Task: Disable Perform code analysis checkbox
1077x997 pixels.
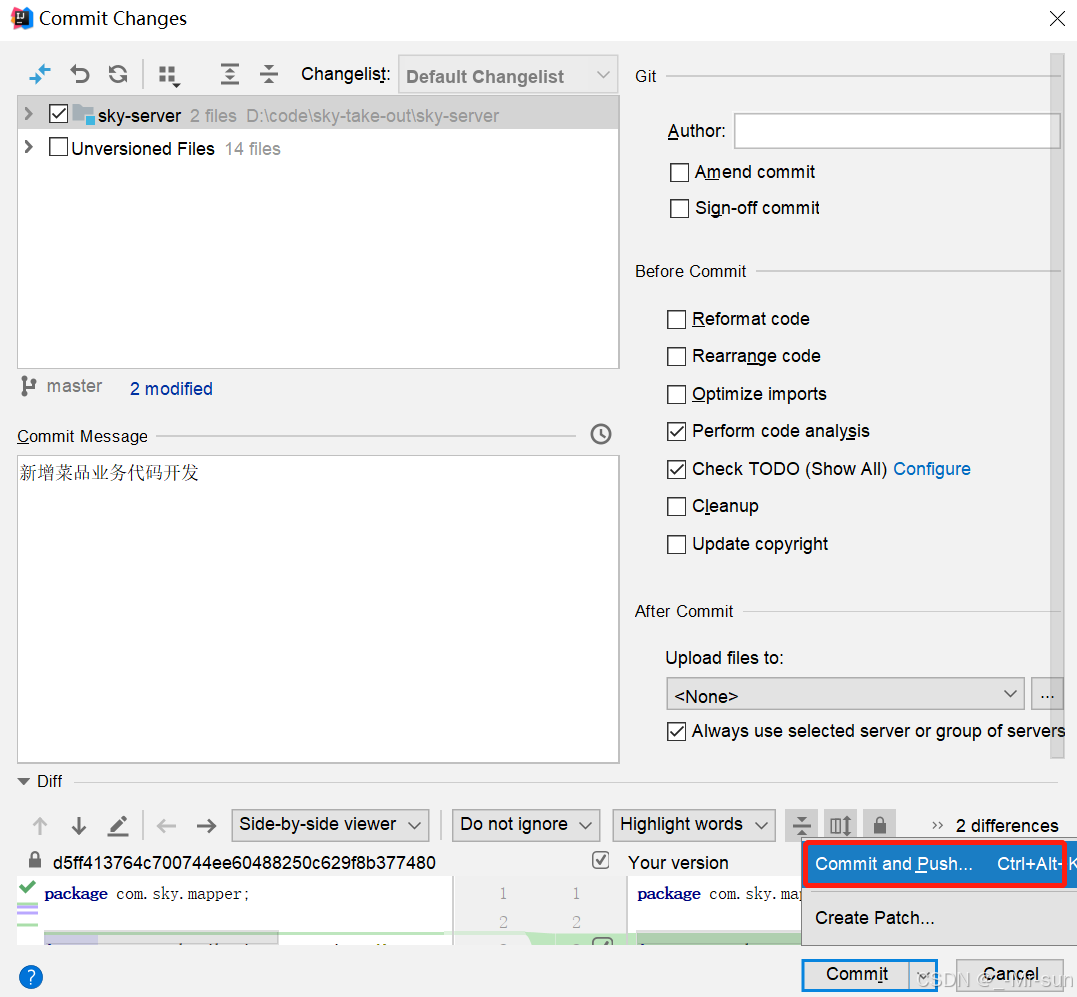Action: point(677,431)
